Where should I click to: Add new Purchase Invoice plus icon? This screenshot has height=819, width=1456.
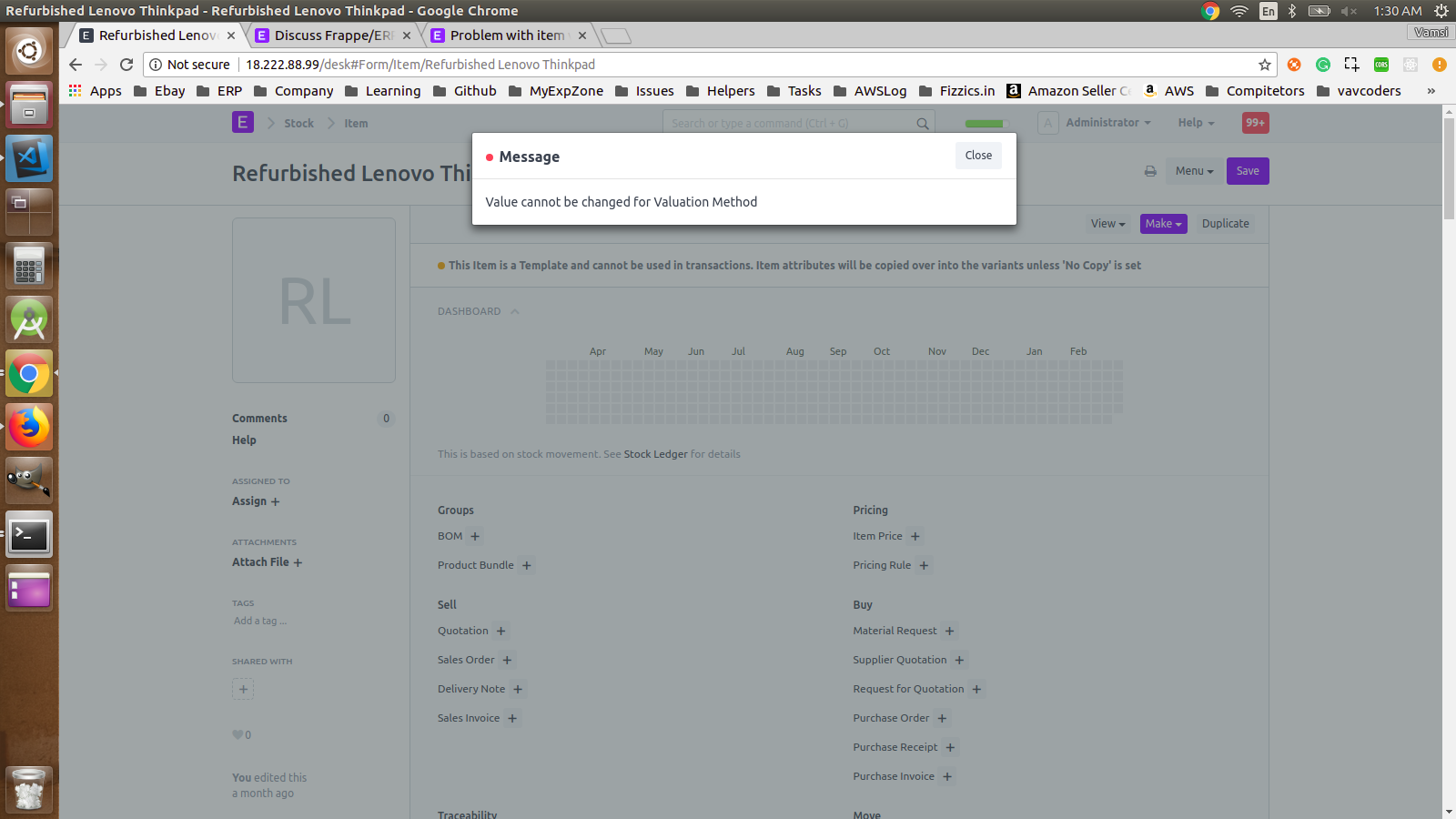click(947, 777)
